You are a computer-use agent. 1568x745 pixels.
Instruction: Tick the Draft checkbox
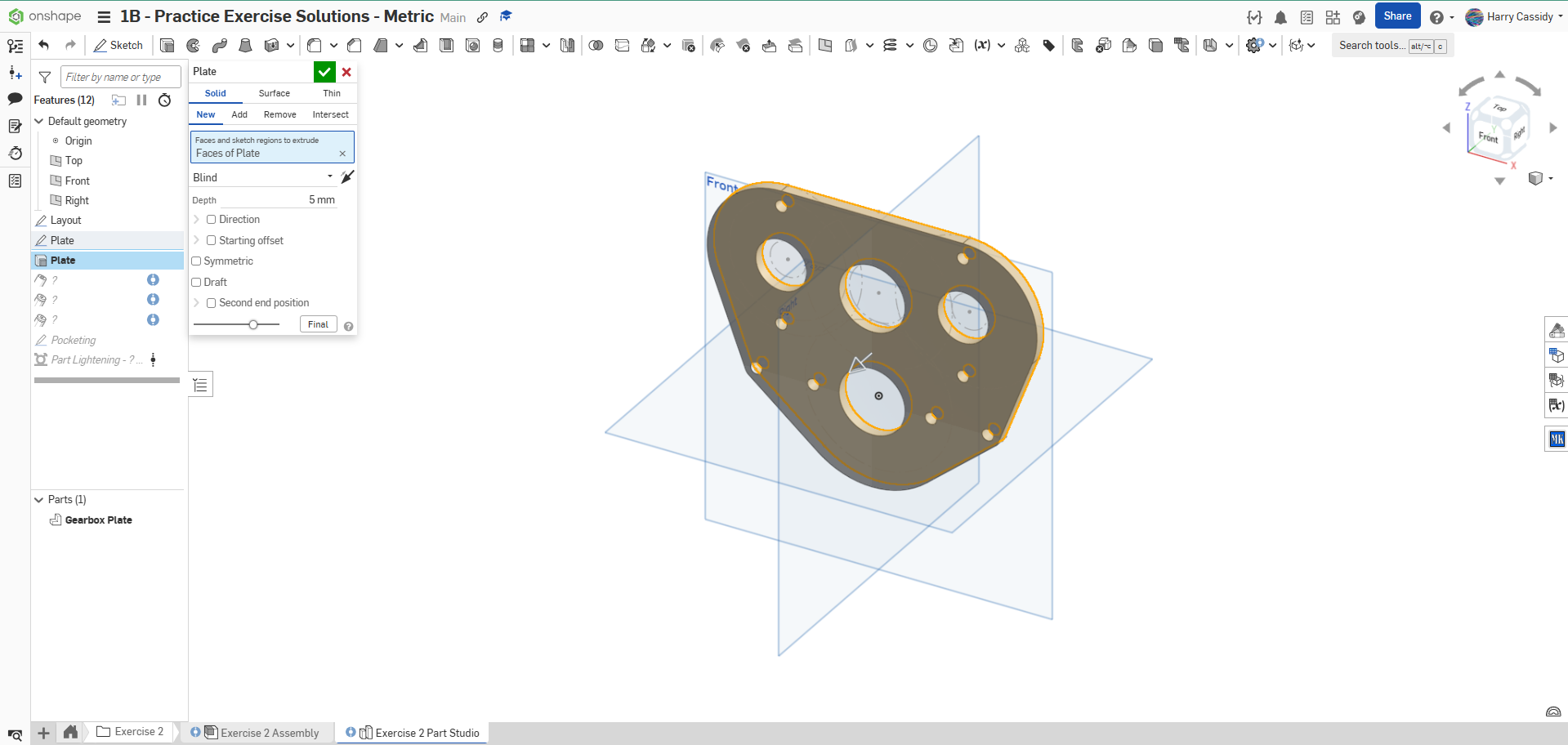[x=197, y=283]
